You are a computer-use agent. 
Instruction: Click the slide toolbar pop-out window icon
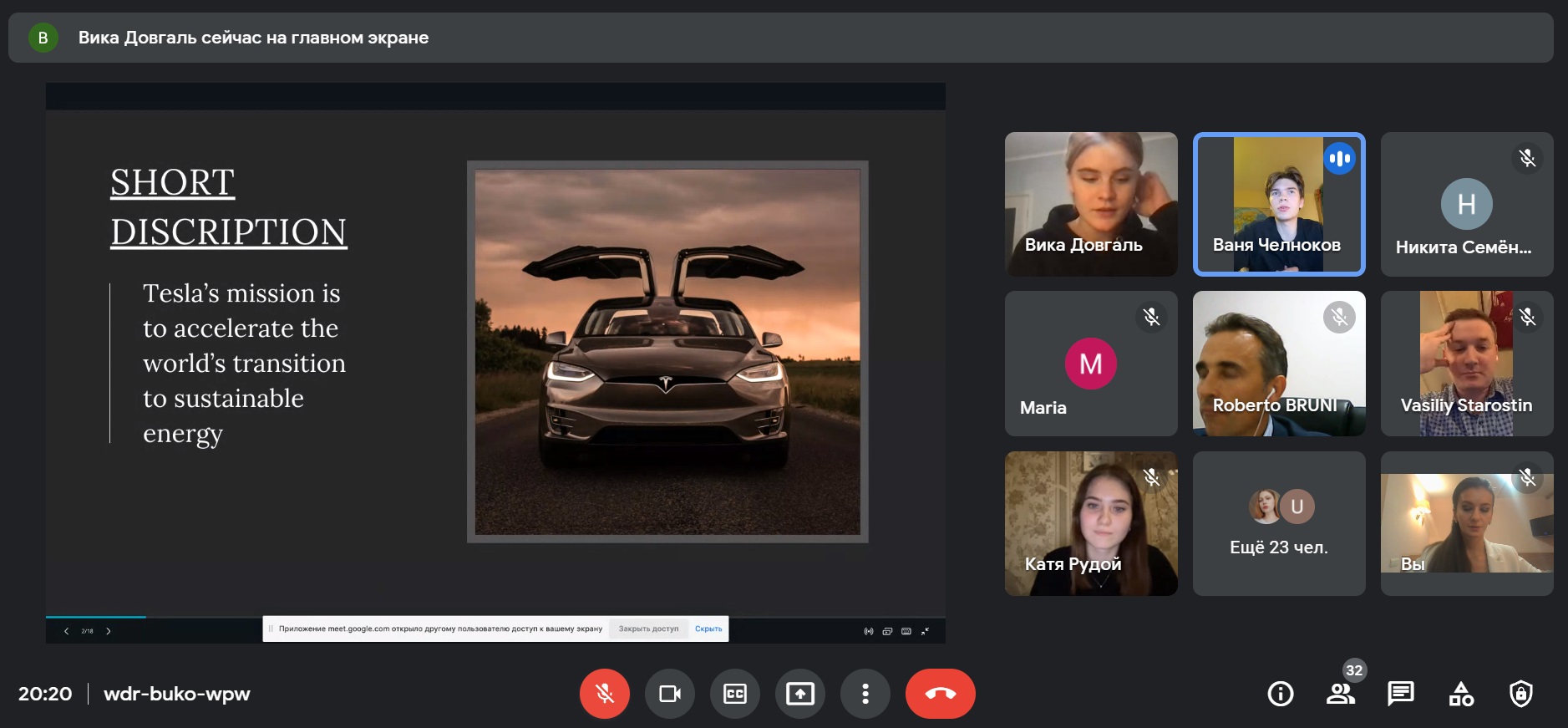click(x=887, y=631)
